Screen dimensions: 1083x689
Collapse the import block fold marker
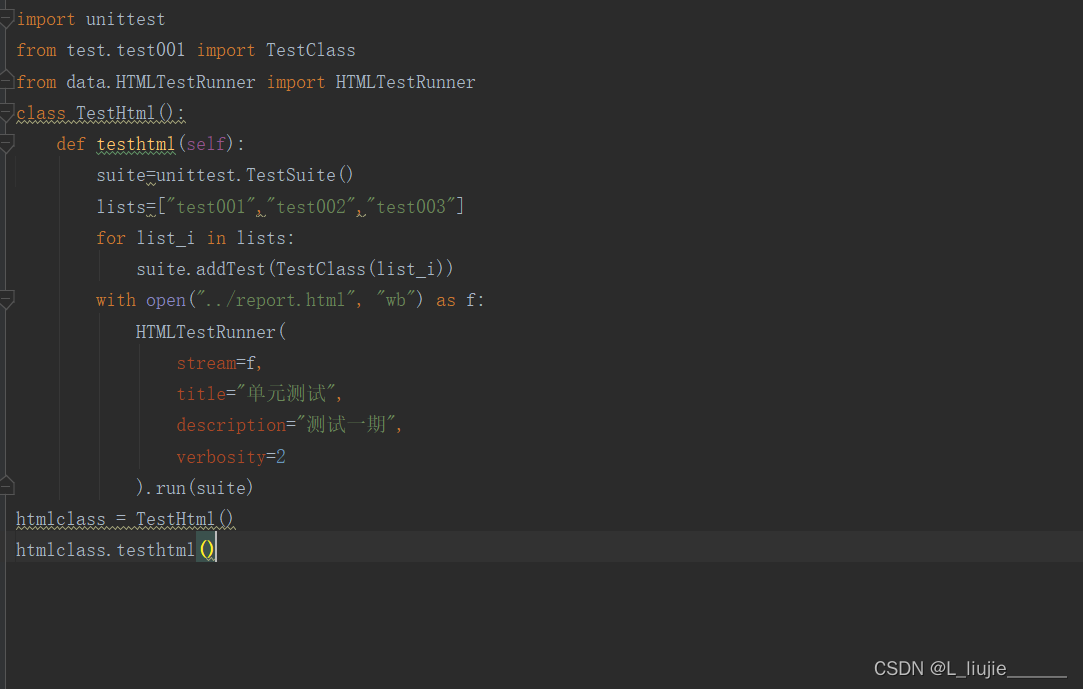6,19
